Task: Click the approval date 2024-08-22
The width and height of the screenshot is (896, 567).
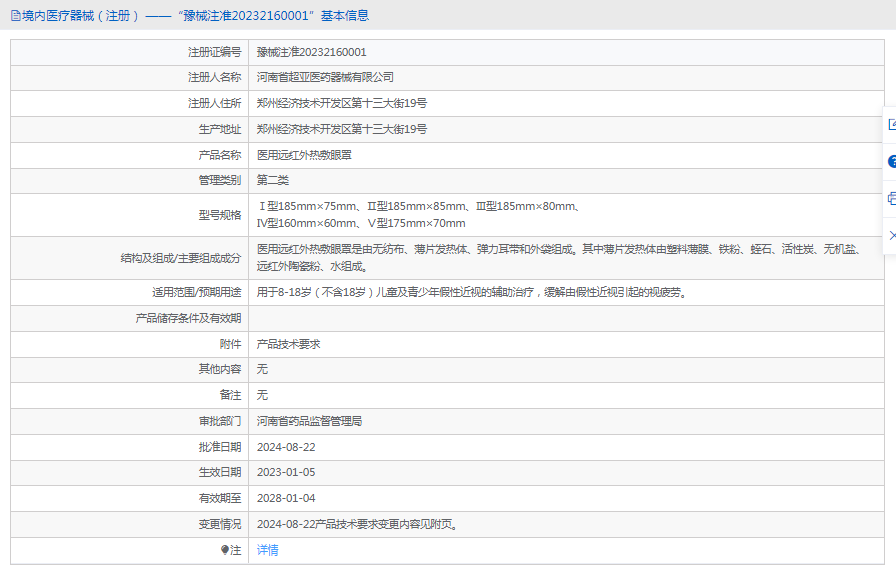Action: [x=286, y=447]
